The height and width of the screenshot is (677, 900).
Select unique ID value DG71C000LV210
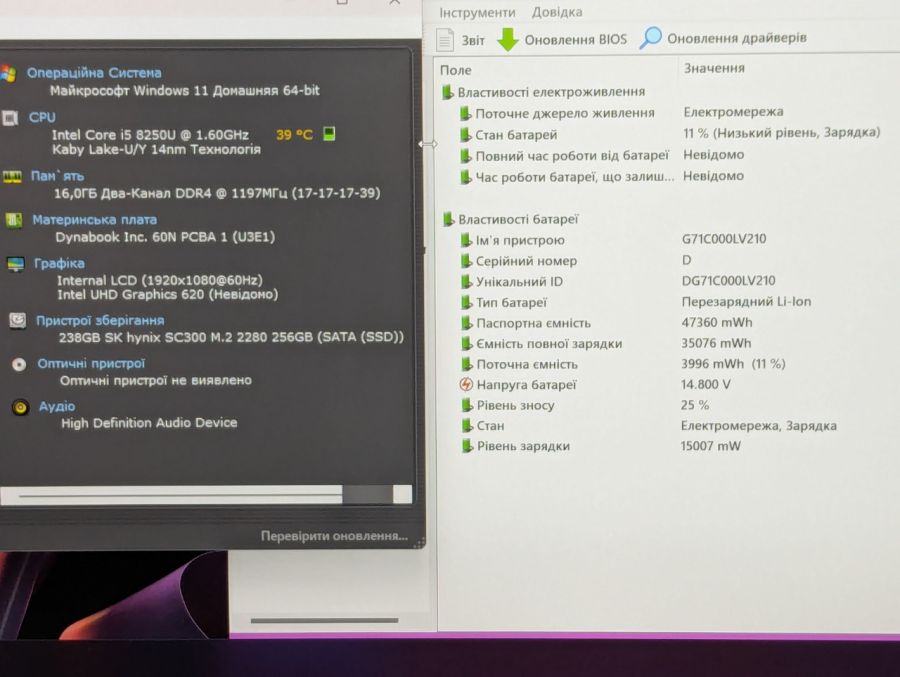point(728,281)
